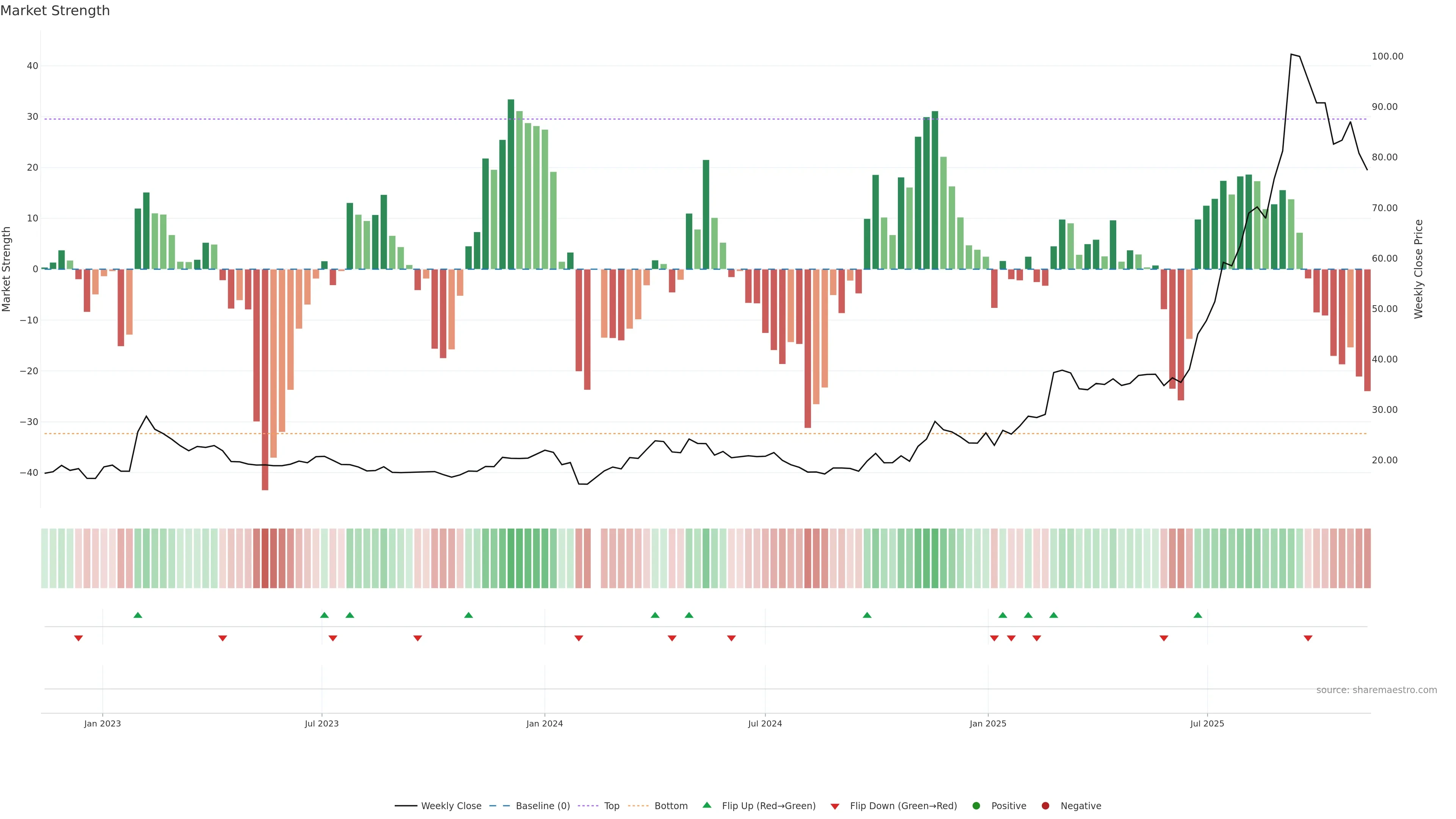Click the green Positive circle in legend
The image size is (1456, 819).
coord(976,806)
